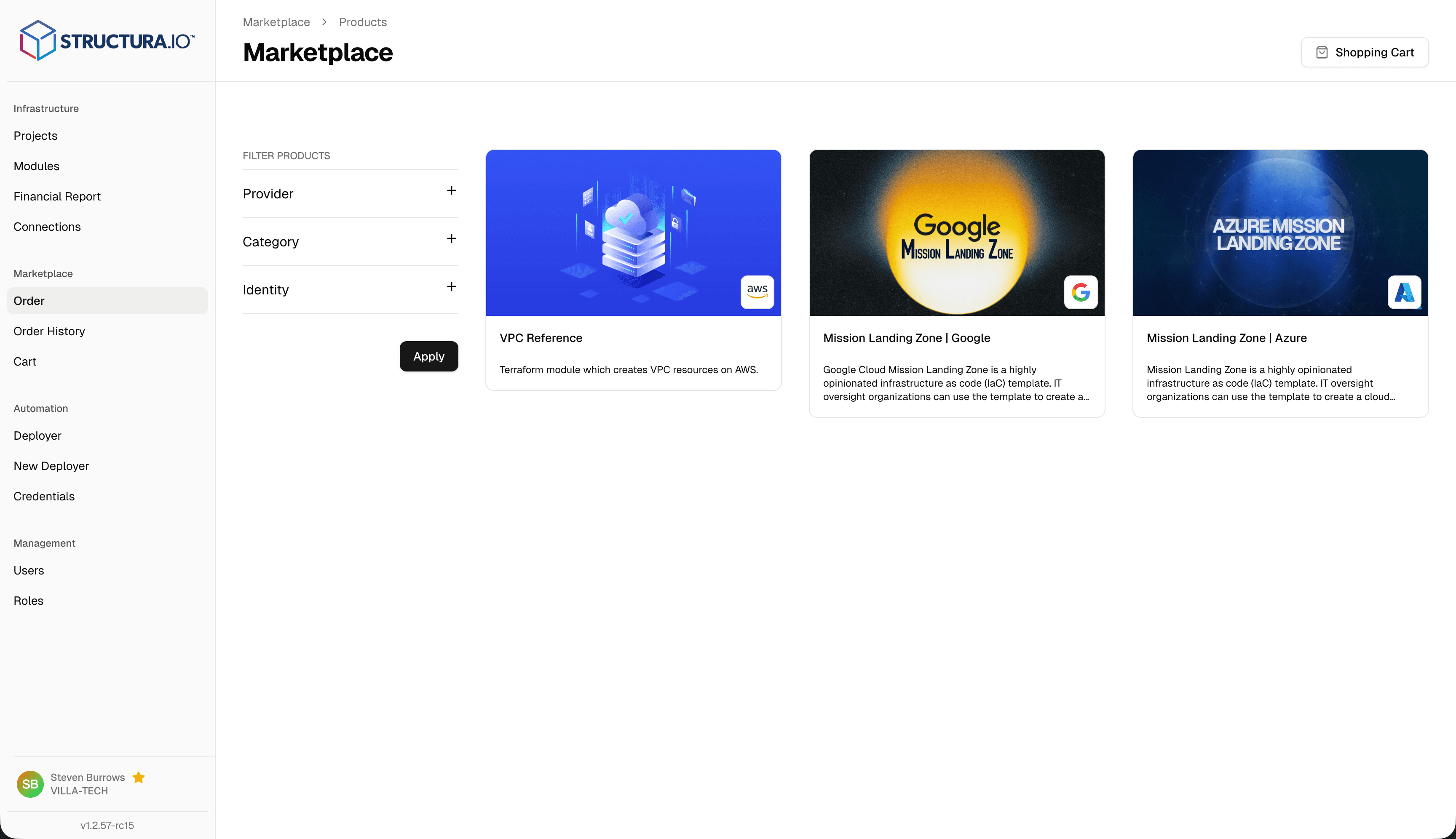Expand the Identity filter section
Image resolution: width=1456 pixels, height=839 pixels.
click(451, 286)
